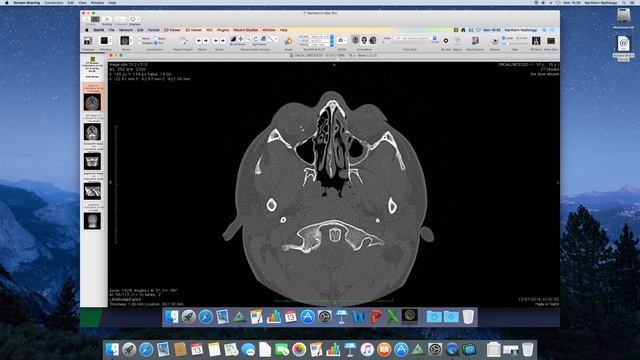Open the Network menu in OsiriX
The height and width of the screenshot is (360, 640).
(125, 30)
